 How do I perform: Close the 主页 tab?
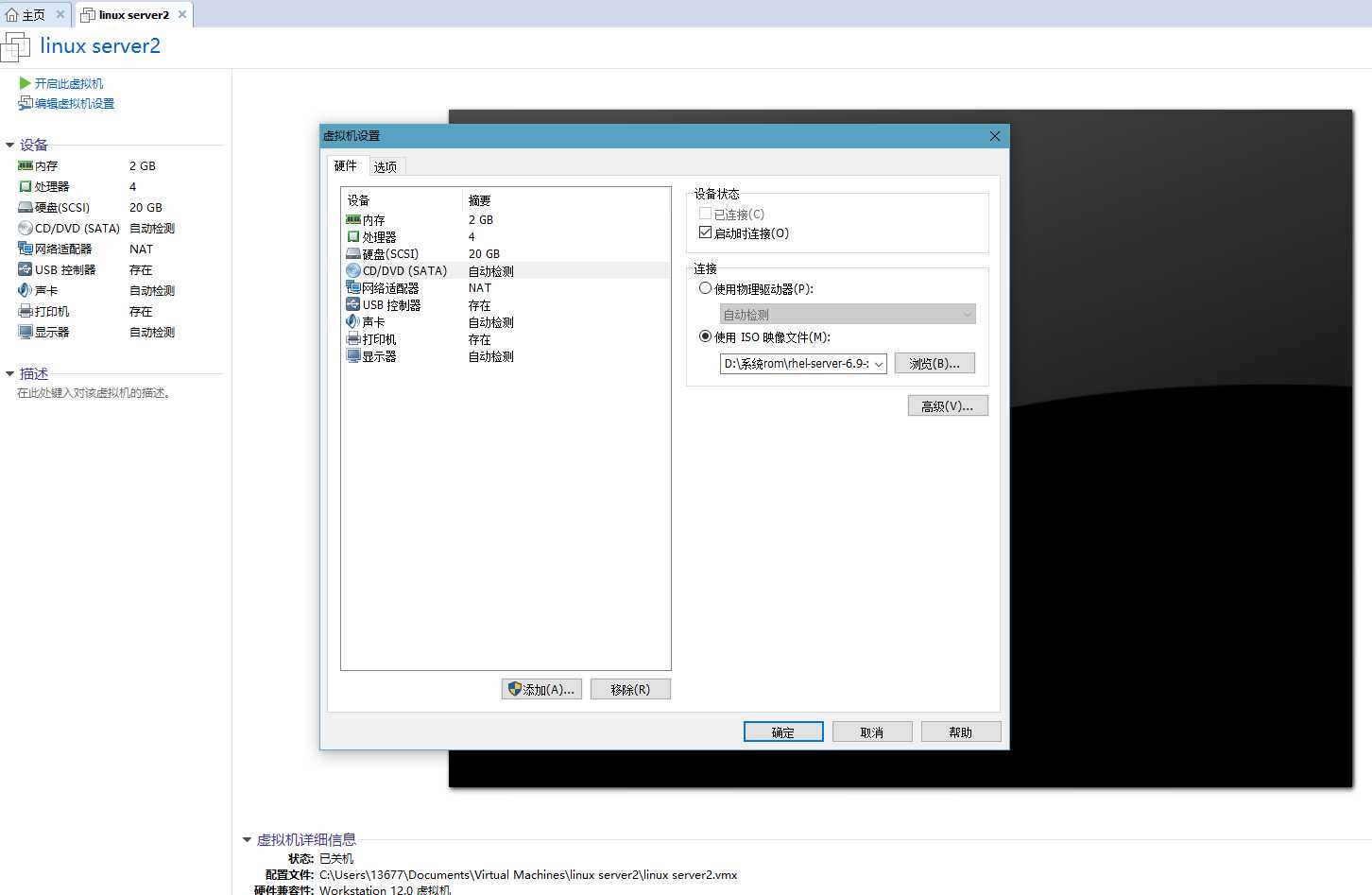point(60,14)
